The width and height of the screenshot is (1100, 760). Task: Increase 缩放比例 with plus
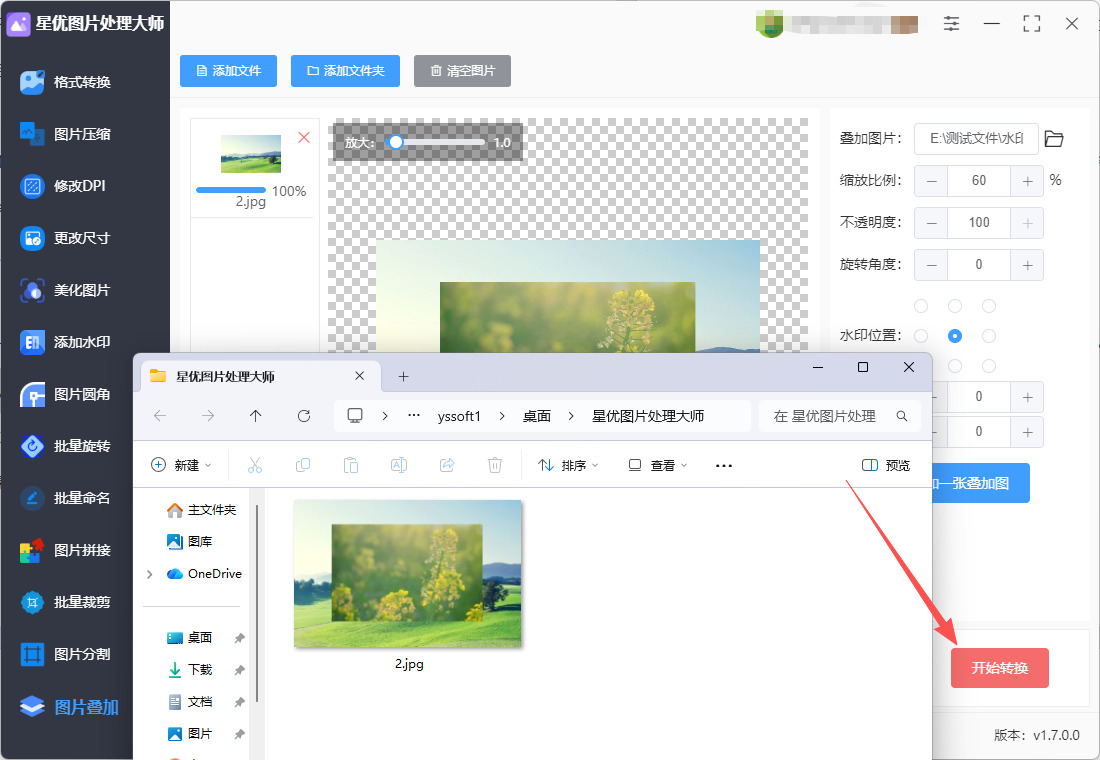click(1027, 181)
